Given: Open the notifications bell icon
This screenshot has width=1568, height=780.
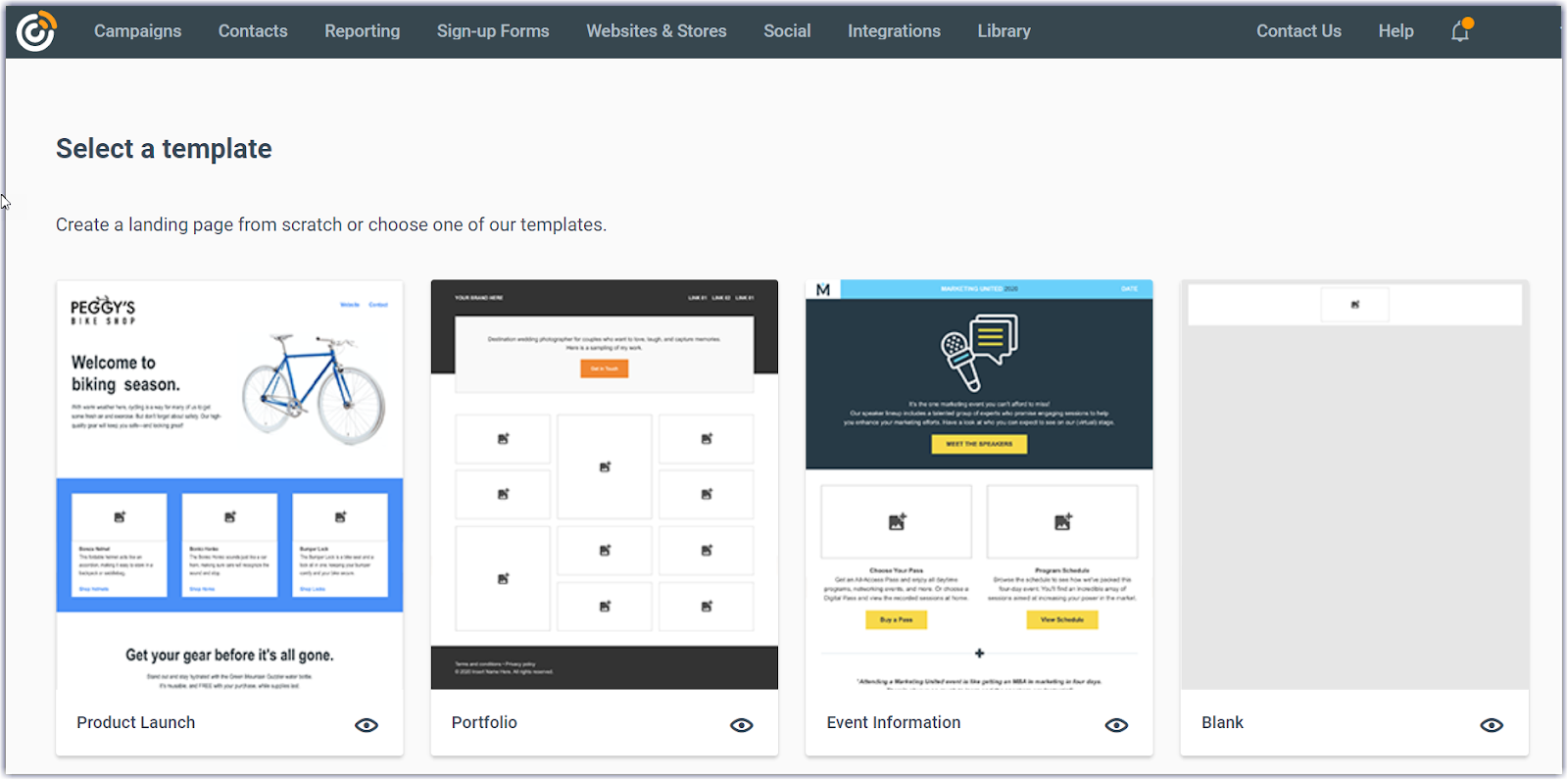Looking at the screenshot, I should [1460, 31].
